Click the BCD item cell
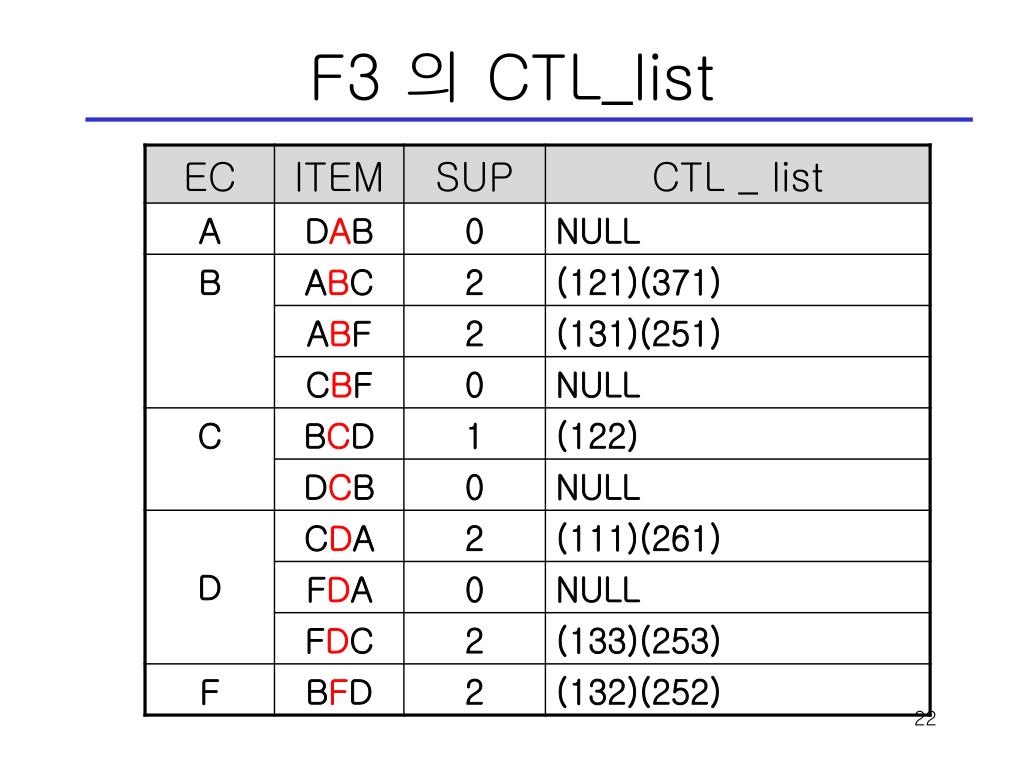The width and height of the screenshot is (1024, 768). click(x=339, y=434)
